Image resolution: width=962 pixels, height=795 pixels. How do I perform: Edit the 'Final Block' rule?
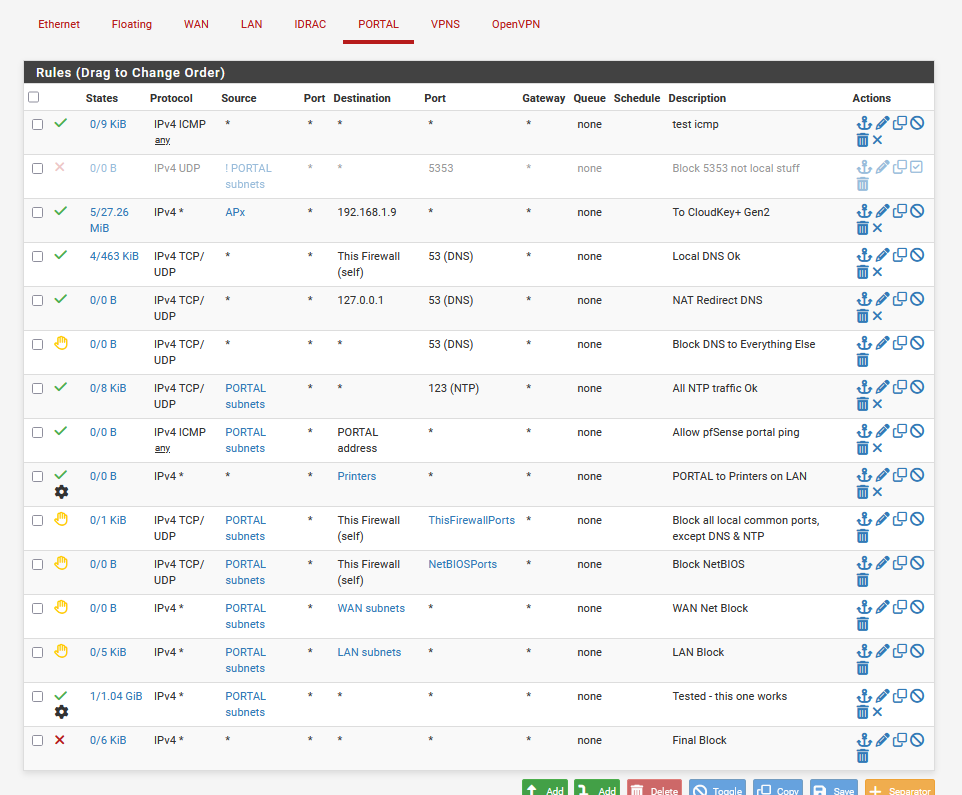point(882,740)
